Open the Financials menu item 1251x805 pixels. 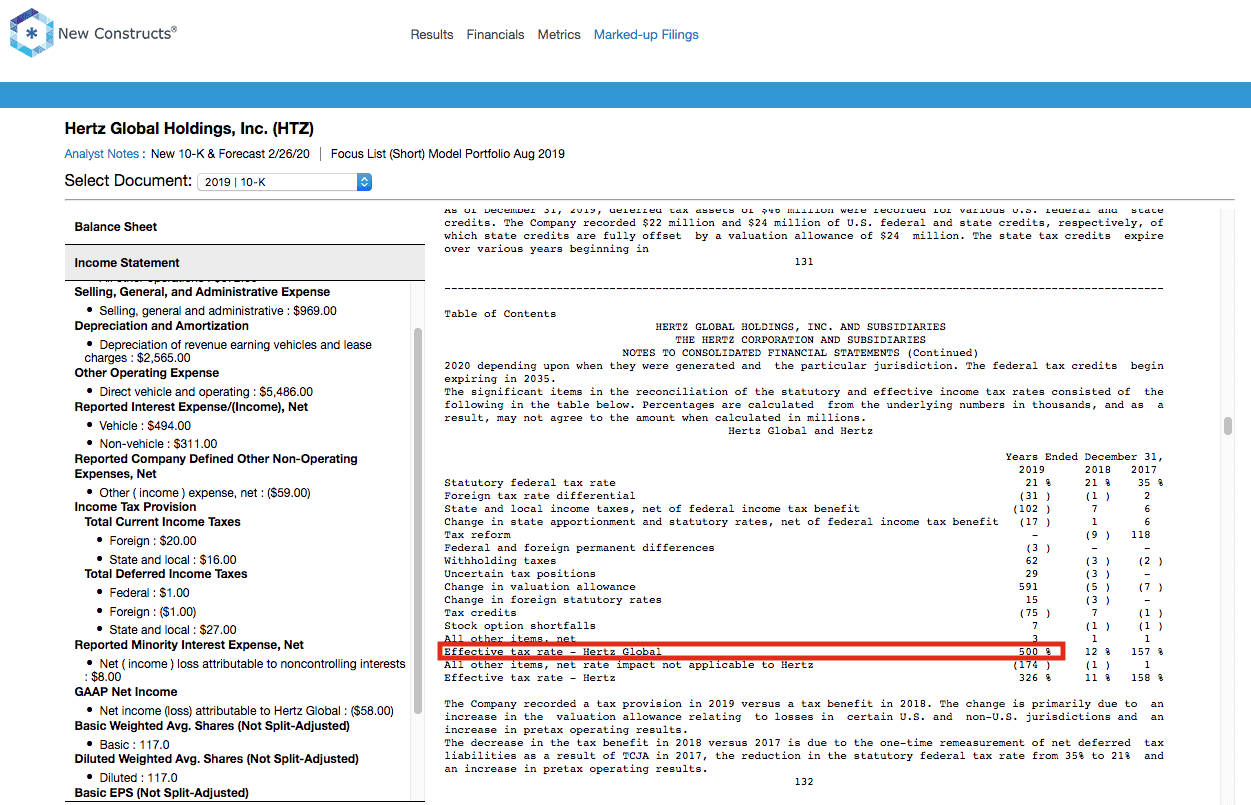(x=495, y=34)
